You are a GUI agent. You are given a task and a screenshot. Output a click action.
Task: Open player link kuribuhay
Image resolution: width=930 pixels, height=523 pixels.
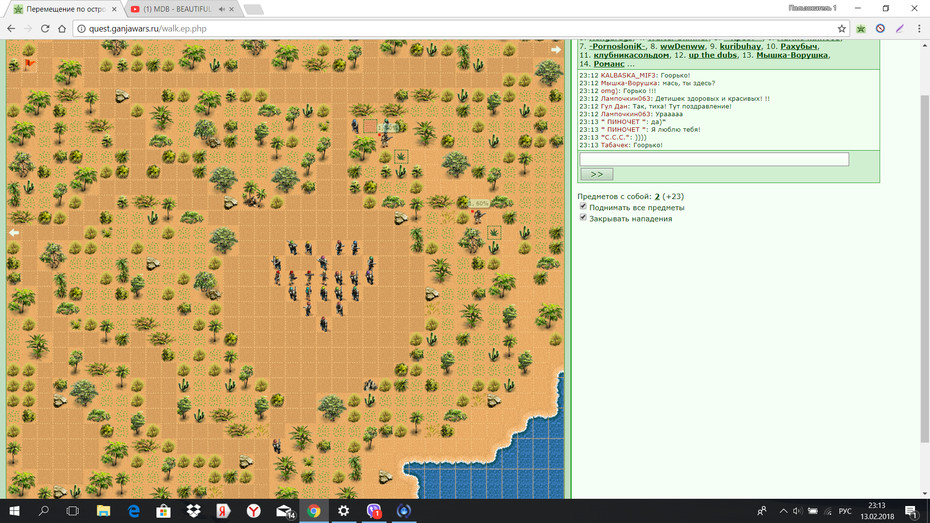(x=740, y=46)
